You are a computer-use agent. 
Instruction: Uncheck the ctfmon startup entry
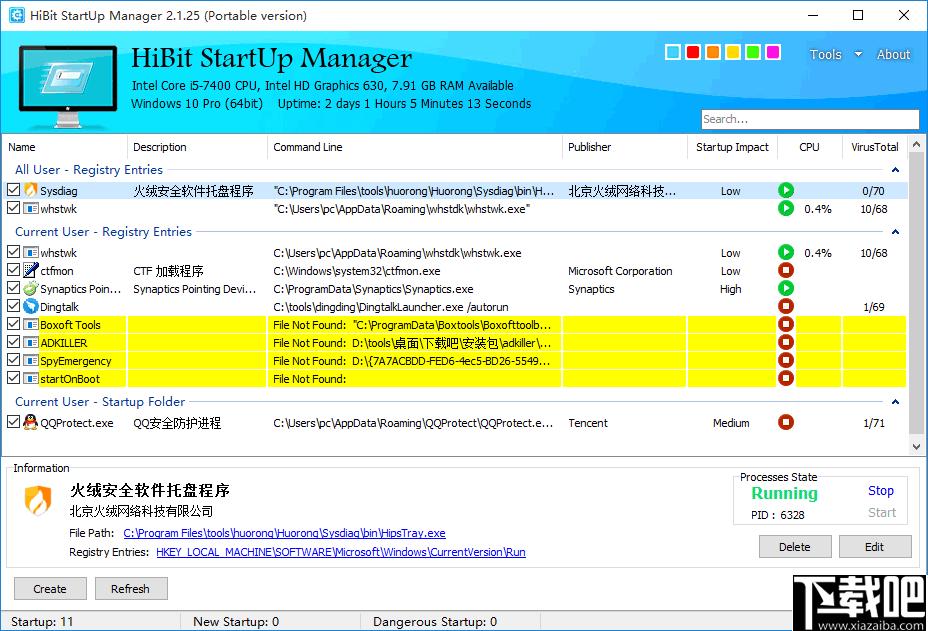point(14,271)
